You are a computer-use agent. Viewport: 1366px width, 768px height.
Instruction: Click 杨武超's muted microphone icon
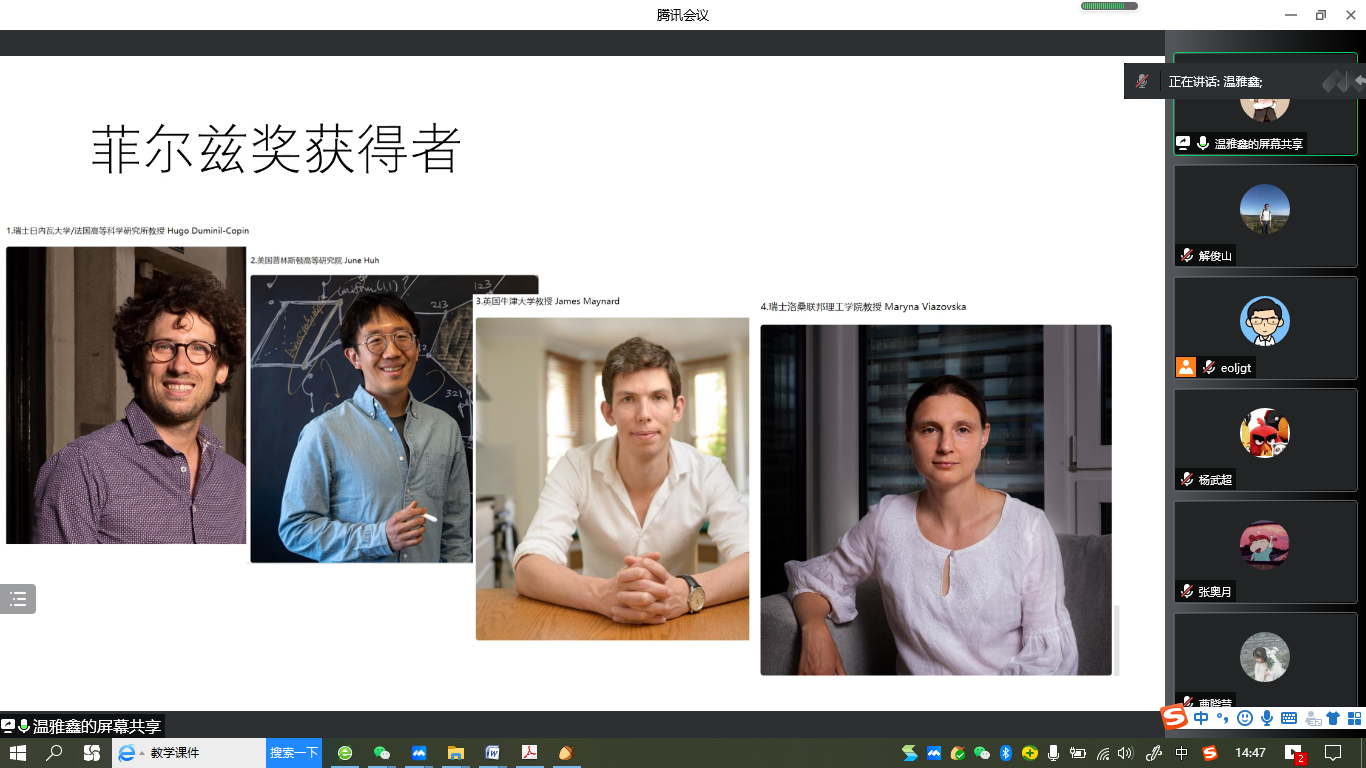[1186, 479]
